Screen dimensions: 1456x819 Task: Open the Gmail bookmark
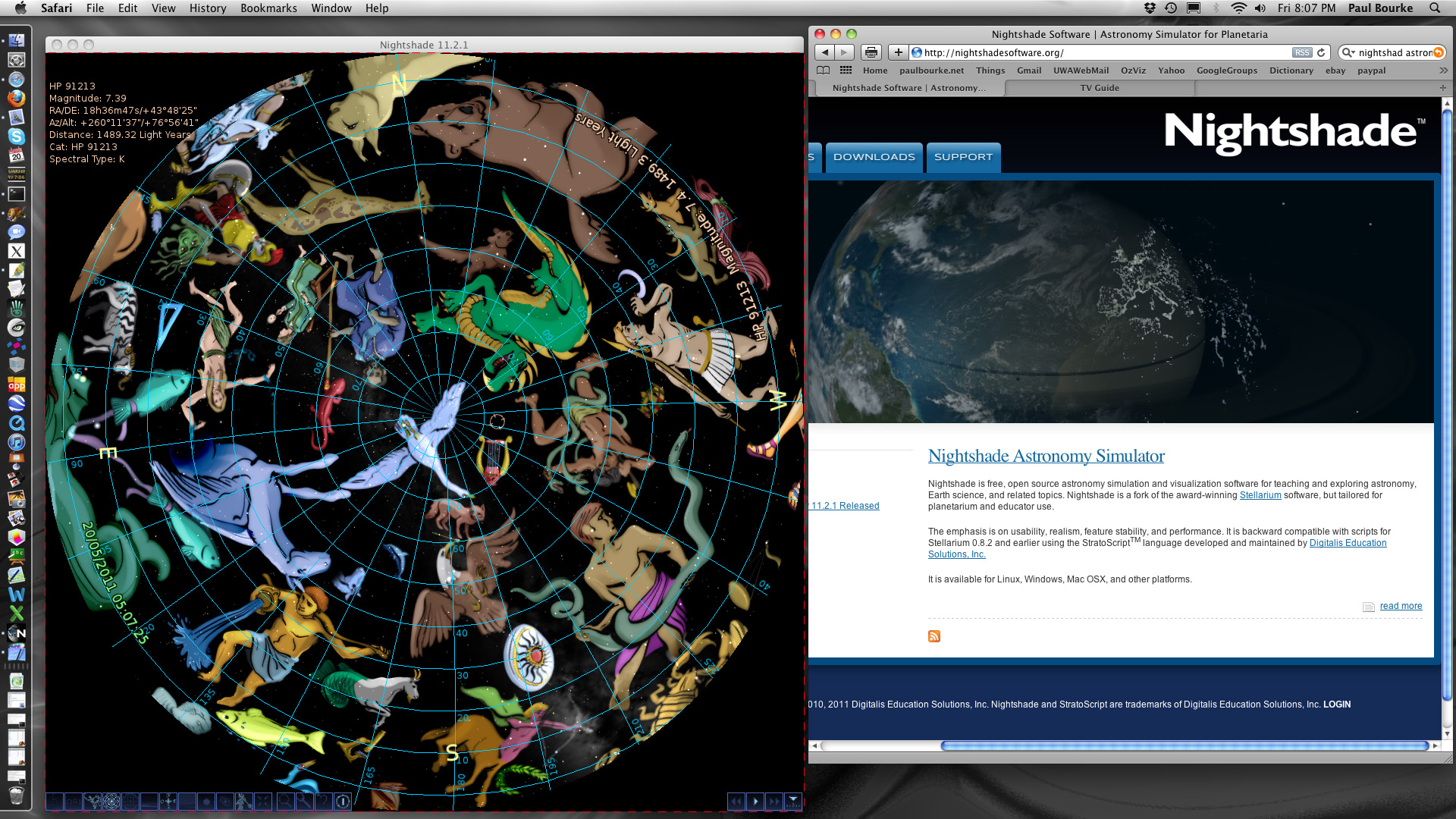1029,71
